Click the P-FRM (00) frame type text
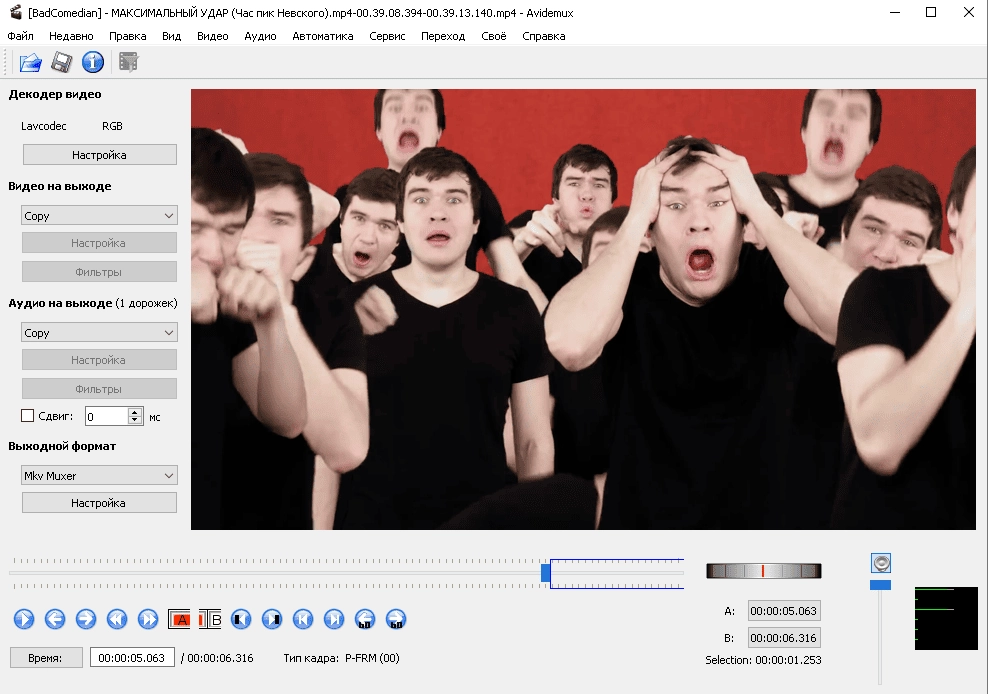This screenshot has height=694, width=988. pyautogui.click(x=372, y=658)
